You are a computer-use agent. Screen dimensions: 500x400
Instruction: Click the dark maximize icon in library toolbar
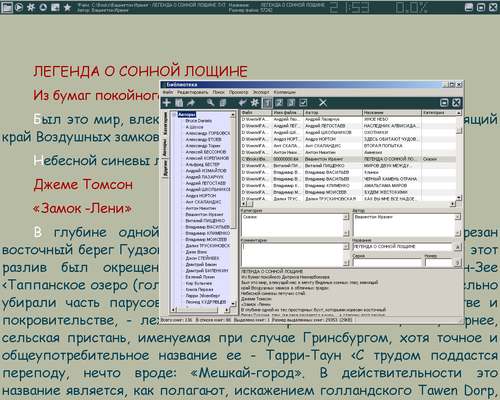point(444,103)
